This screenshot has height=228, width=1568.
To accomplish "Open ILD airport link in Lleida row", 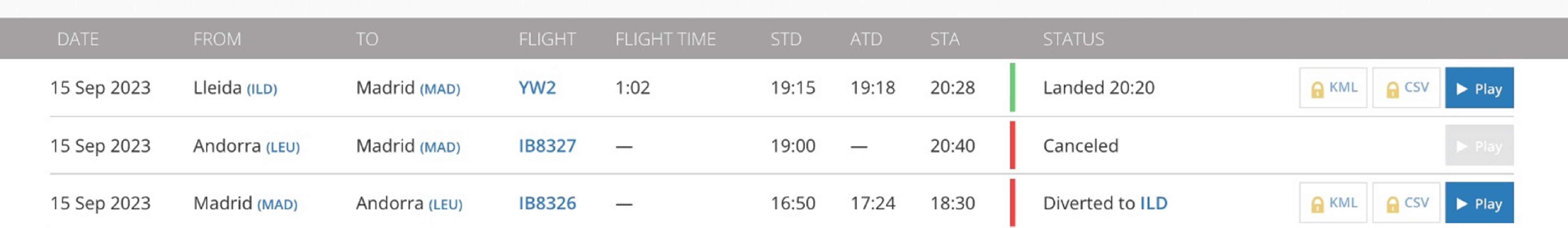I will [x=262, y=89].
